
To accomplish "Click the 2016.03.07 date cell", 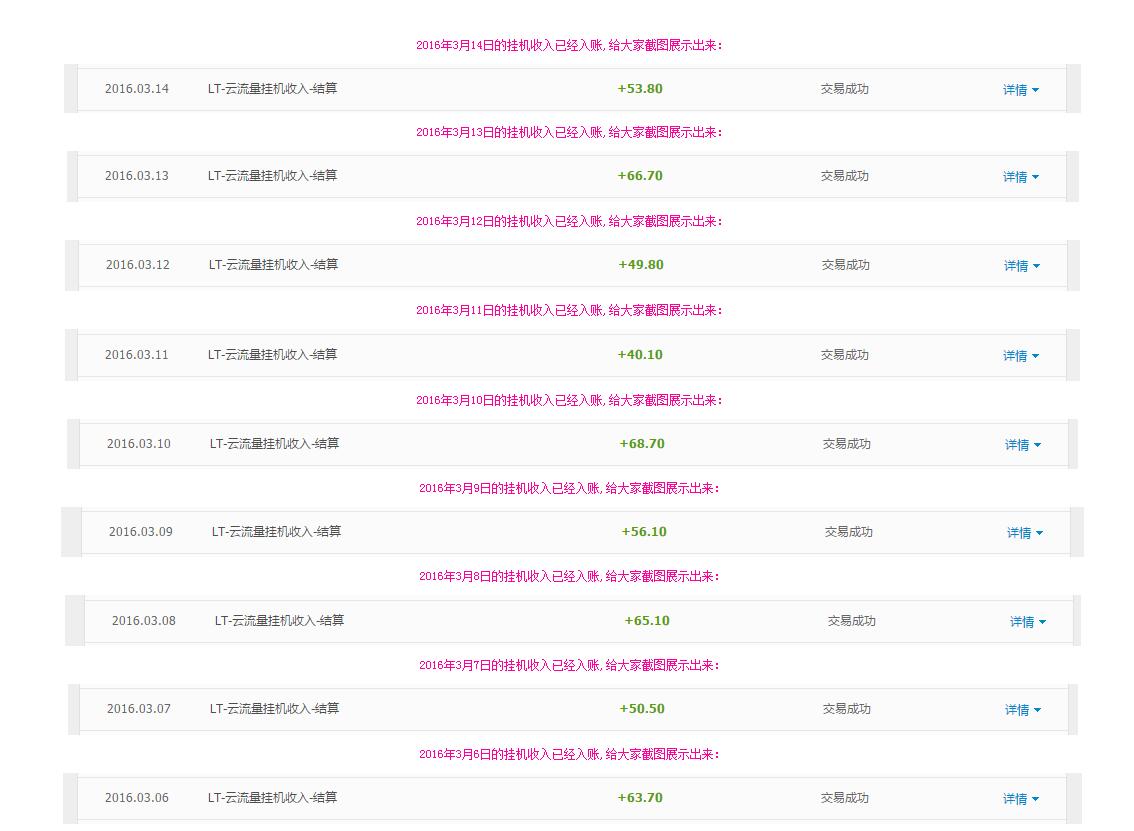I will [x=139, y=709].
